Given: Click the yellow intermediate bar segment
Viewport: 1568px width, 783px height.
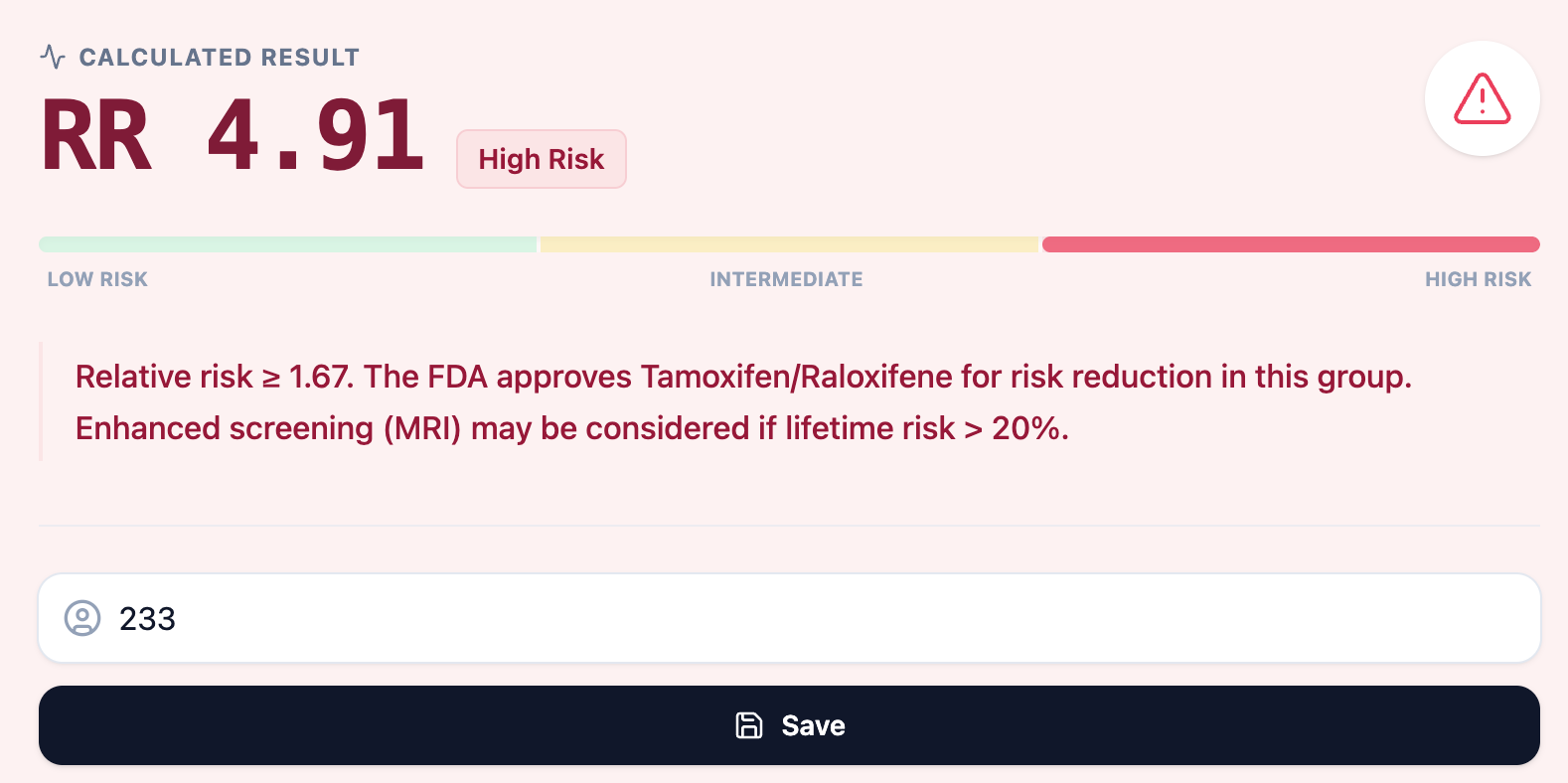Looking at the screenshot, I should tap(789, 244).
